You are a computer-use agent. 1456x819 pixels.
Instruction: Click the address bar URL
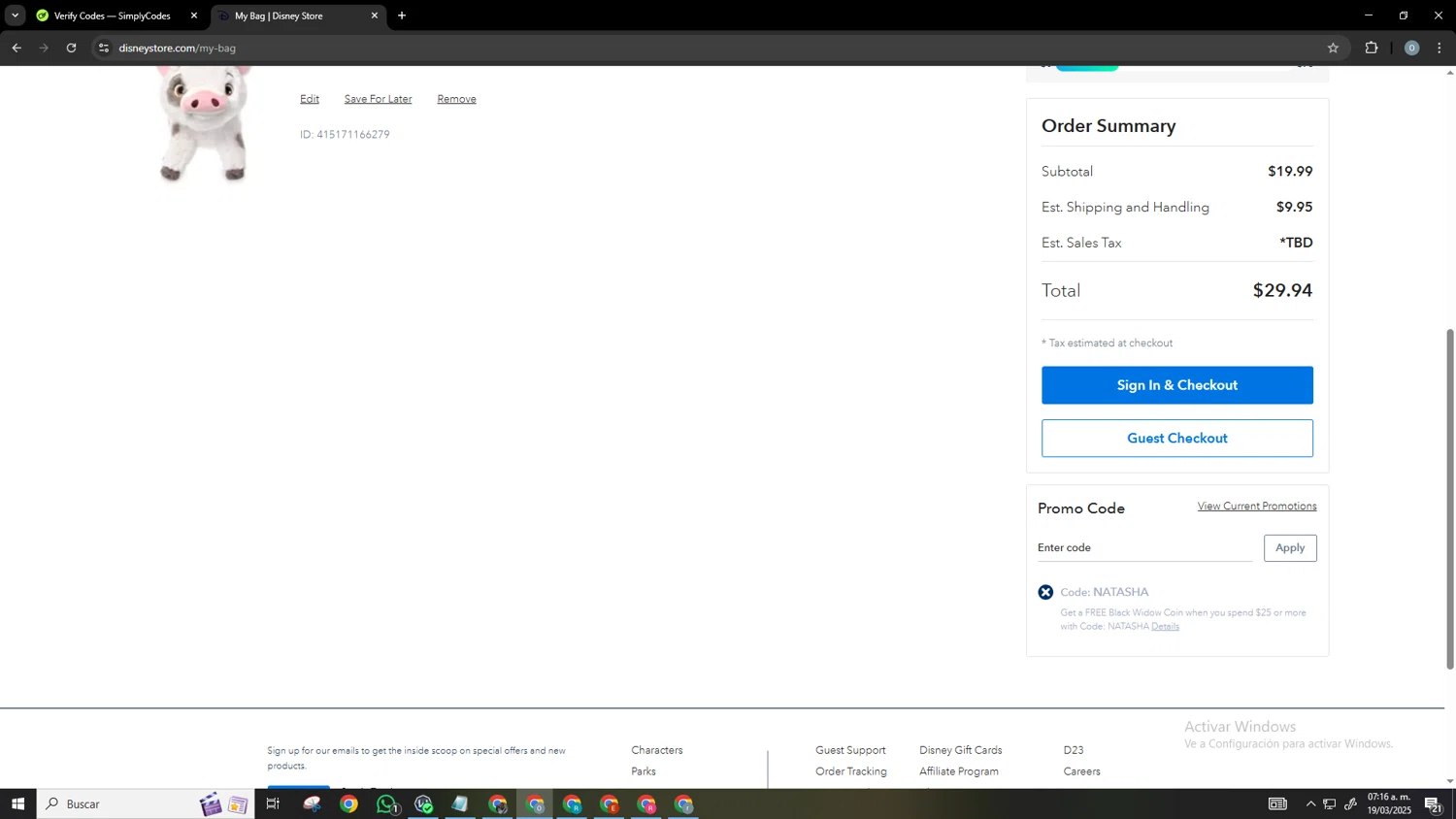(x=178, y=48)
